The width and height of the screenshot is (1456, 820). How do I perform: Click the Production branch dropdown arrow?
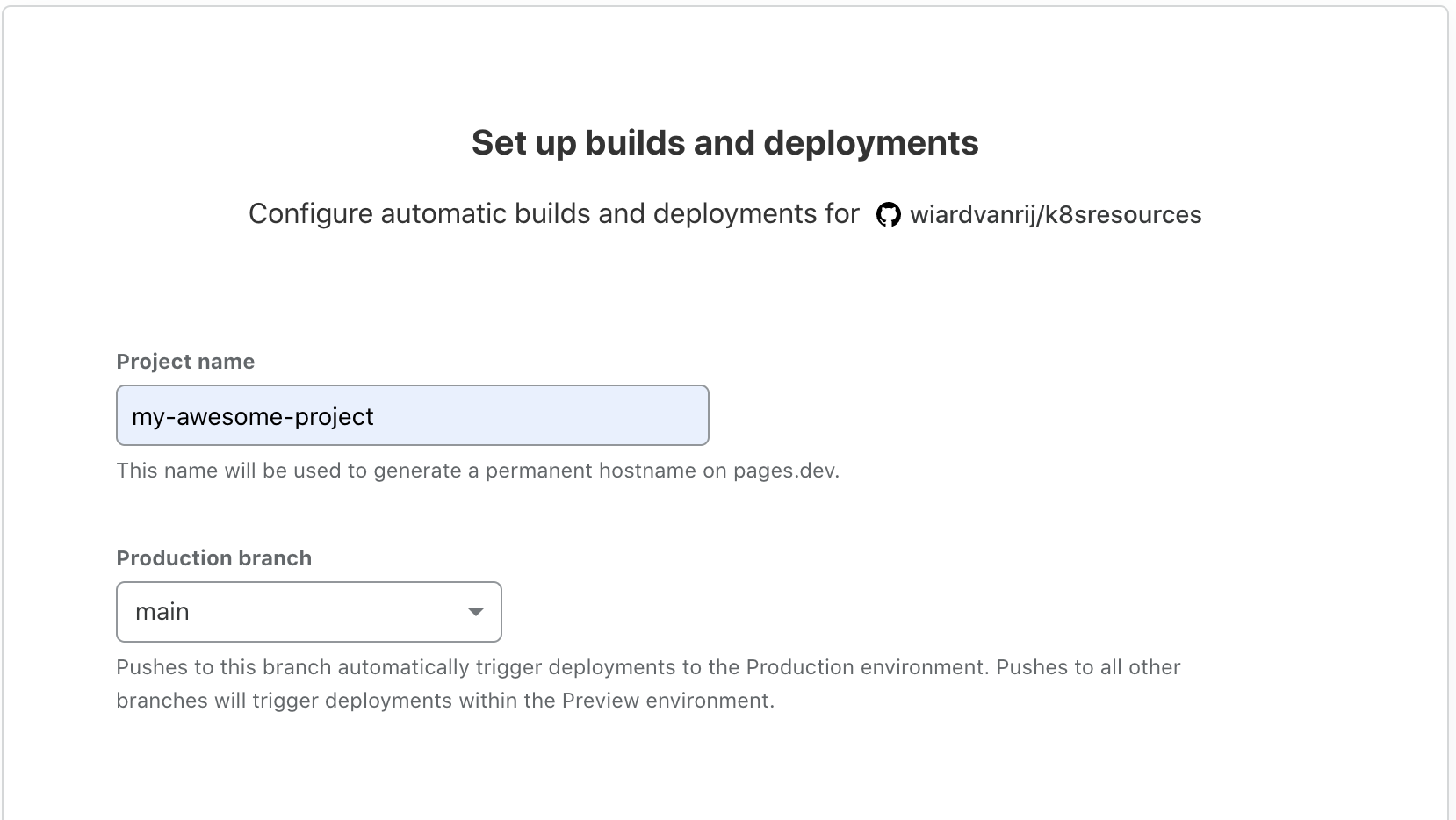tap(476, 612)
